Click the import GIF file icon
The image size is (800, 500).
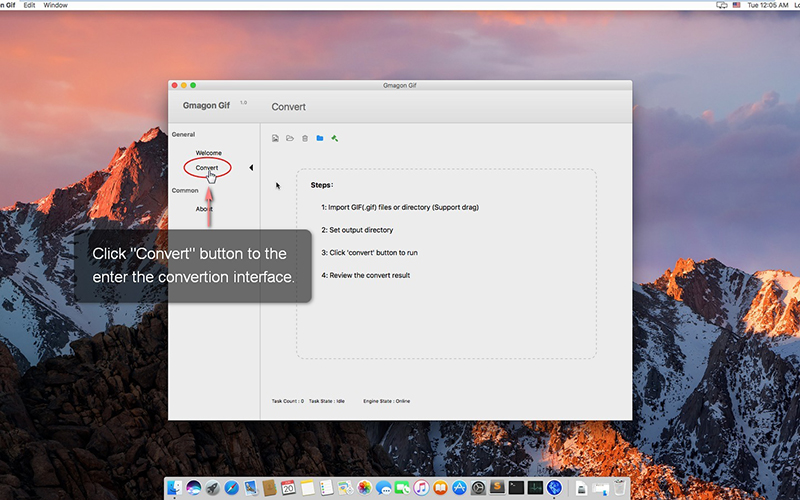coord(275,138)
